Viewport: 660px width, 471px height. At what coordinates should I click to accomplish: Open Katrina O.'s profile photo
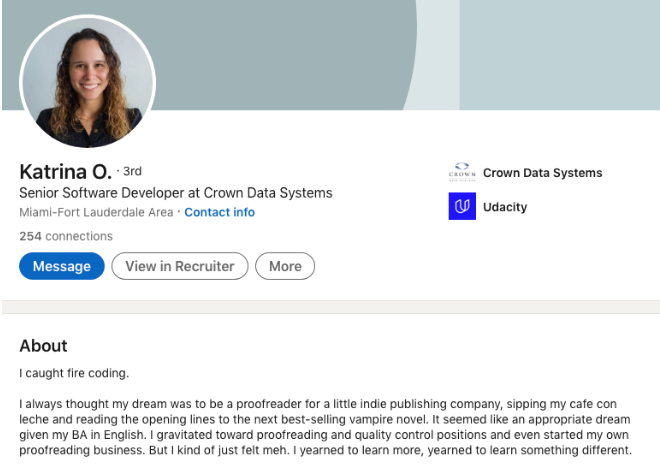(88, 82)
